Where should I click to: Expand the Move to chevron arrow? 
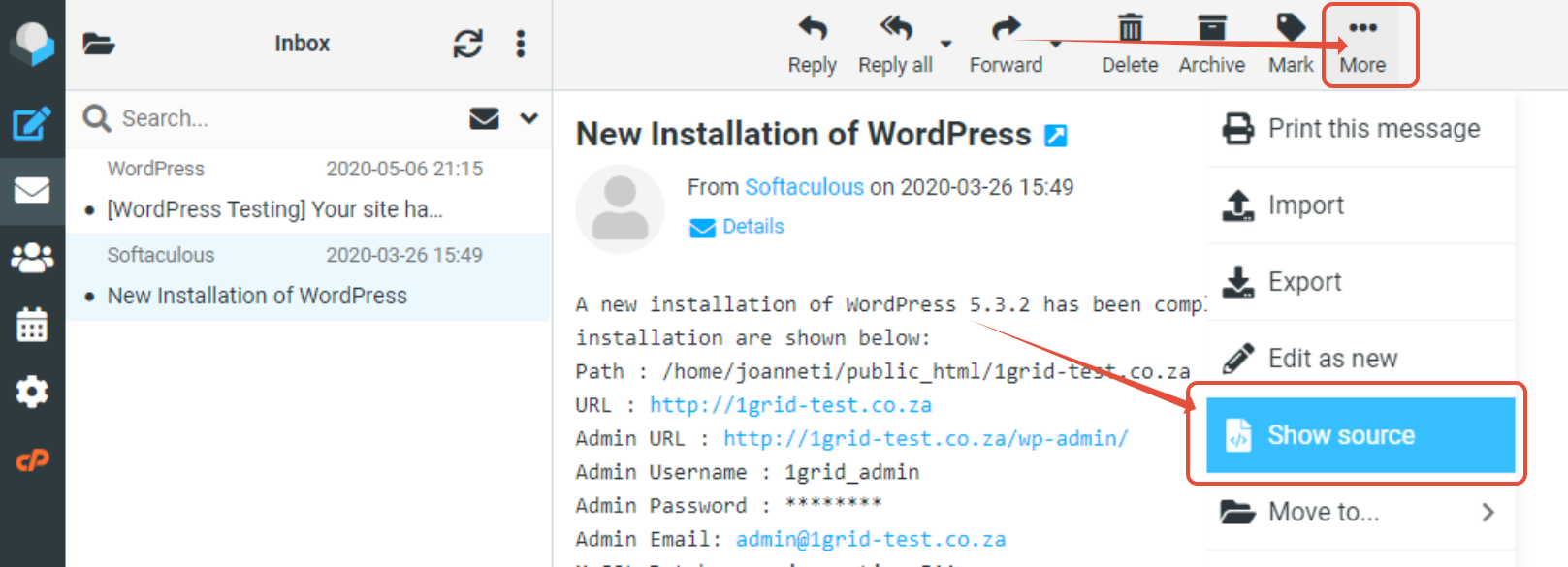[x=1488, y=512]
